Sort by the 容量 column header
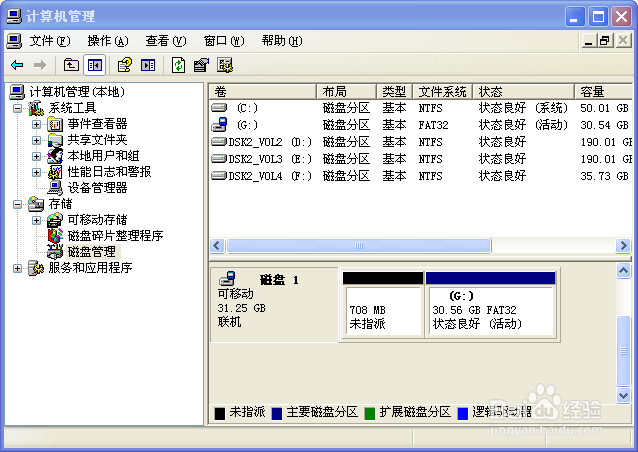 [x=603, y=92]
